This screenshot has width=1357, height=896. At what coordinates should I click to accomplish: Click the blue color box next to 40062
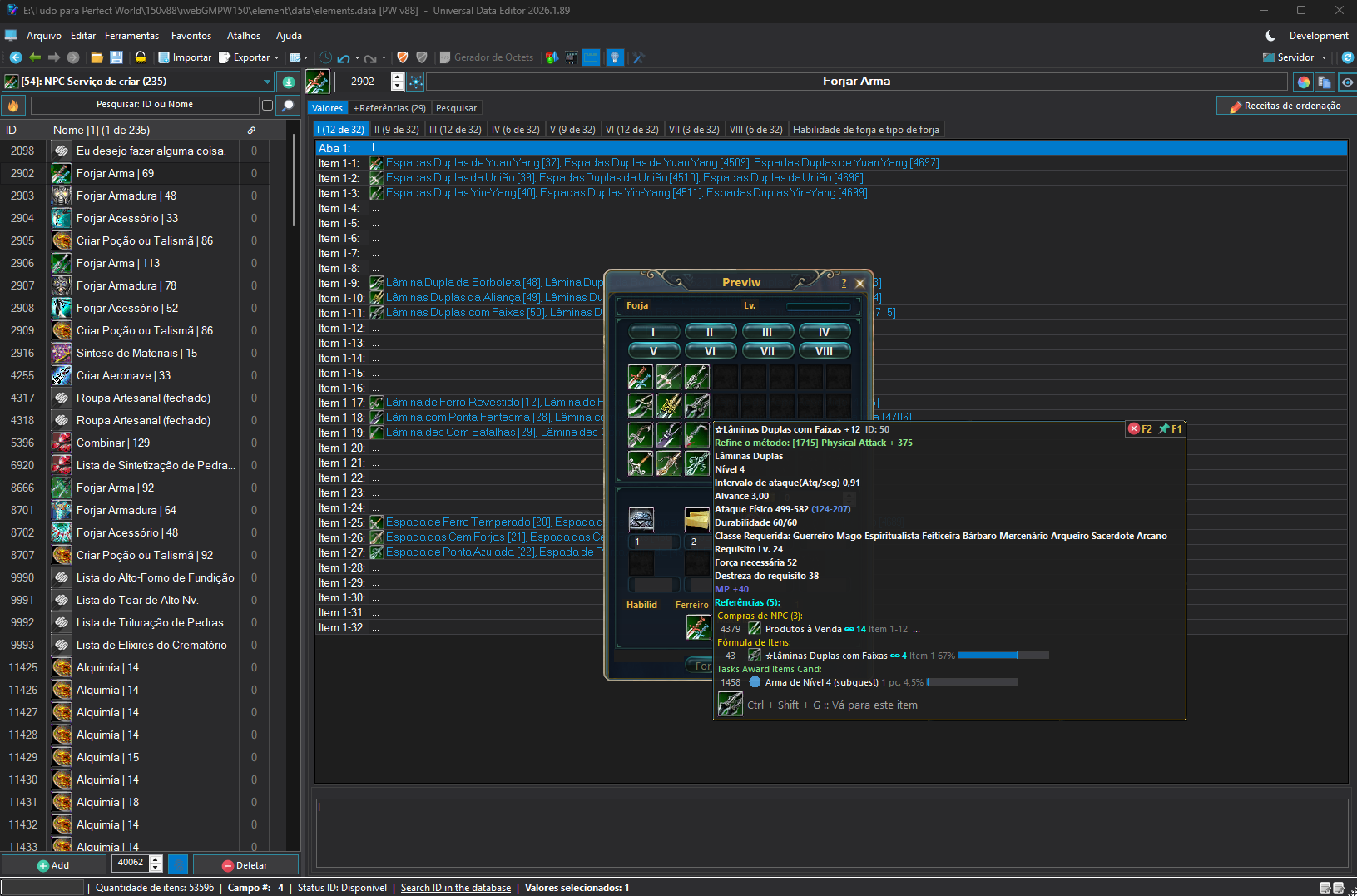[x=178, y=864]
